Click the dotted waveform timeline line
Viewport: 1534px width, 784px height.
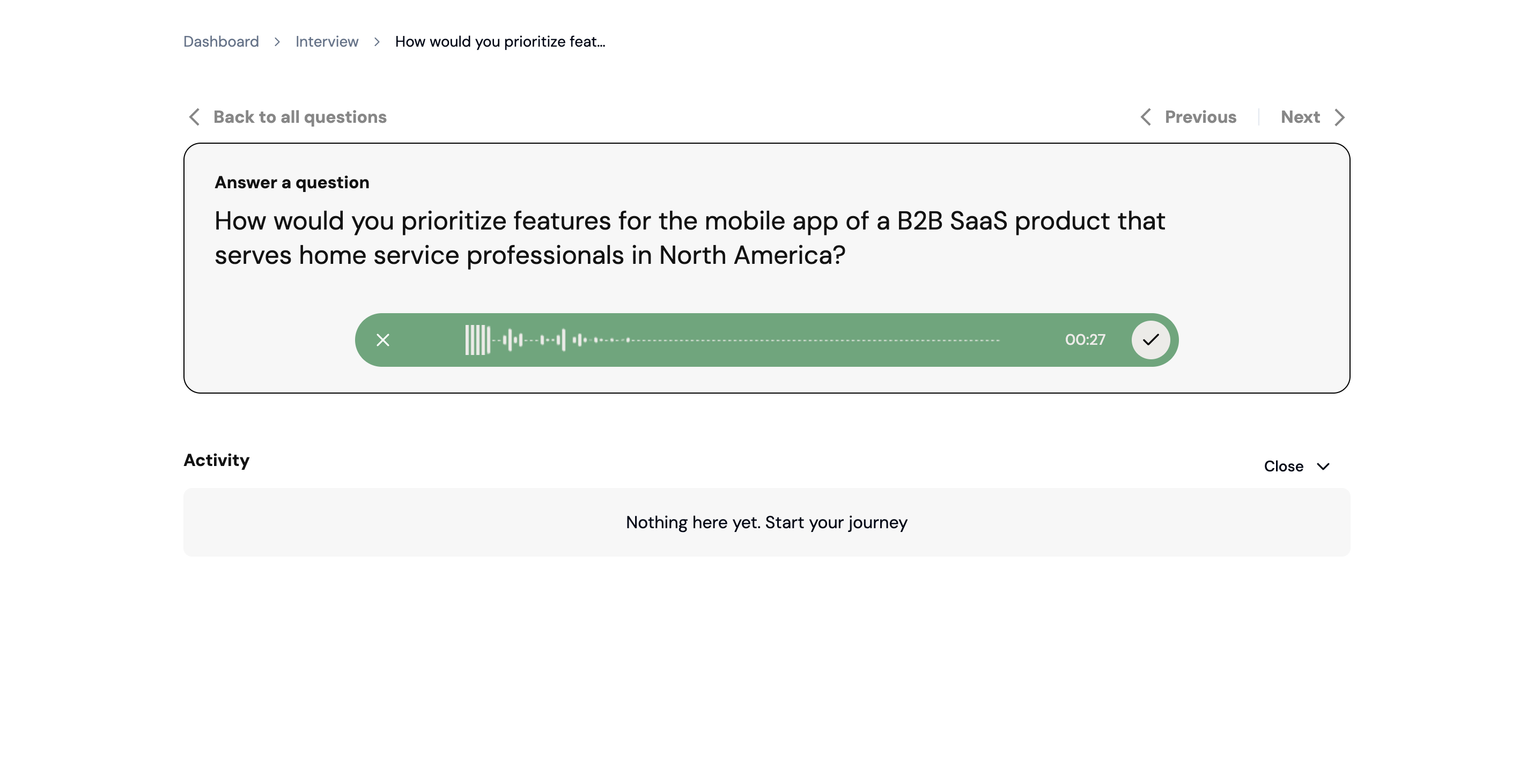(816, 341)
